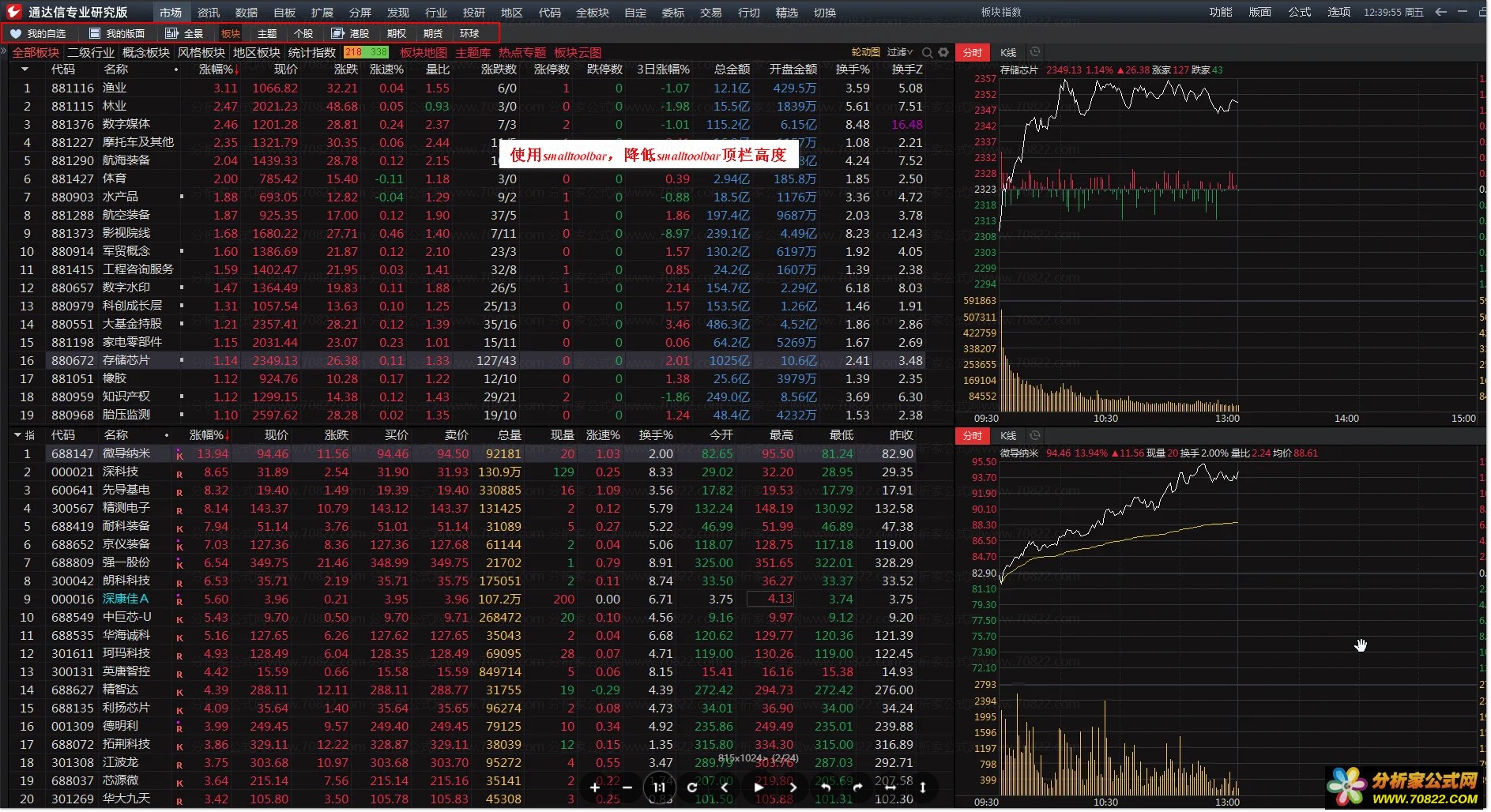This screenshot has height=812, width=1491.
Task: Open the search magnifier beside 过滤
Action: pos(928,53)
